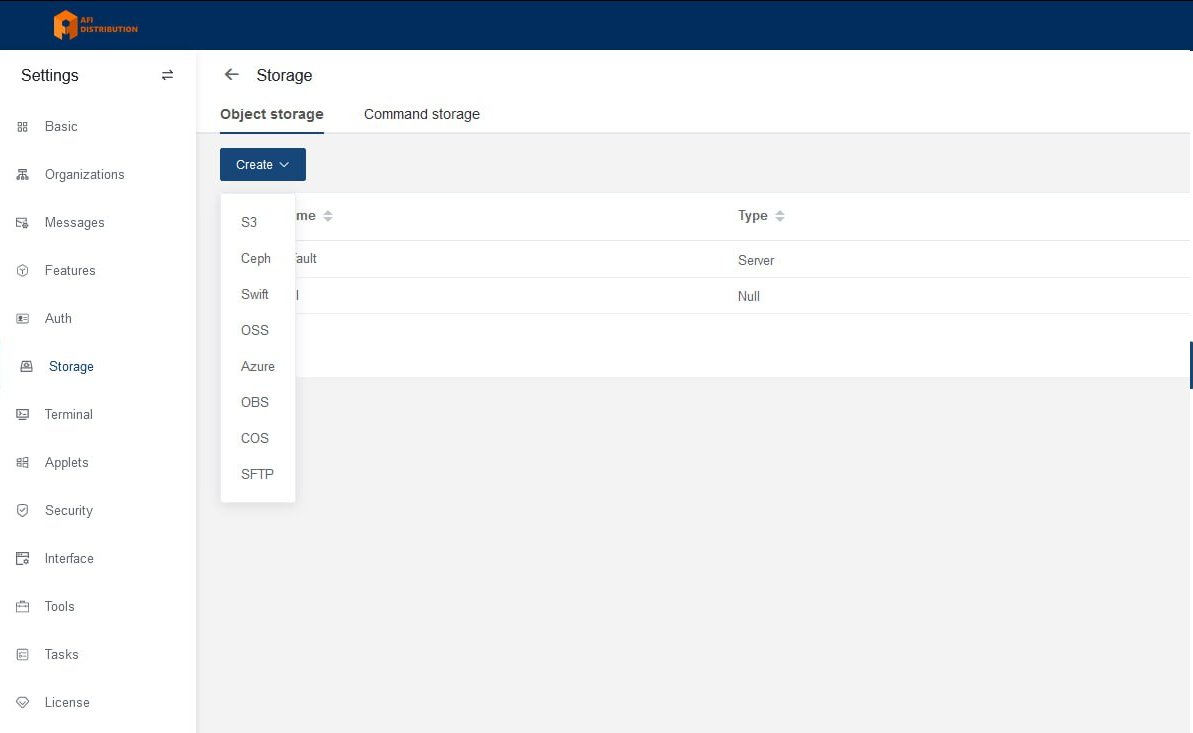Click the Security shield icon
1193x733 pixels.
[22, 511]
